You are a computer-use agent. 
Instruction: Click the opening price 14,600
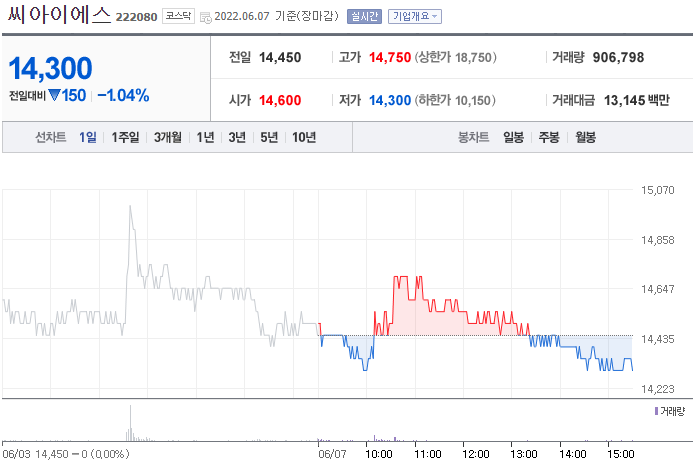(x=280, y=100)
